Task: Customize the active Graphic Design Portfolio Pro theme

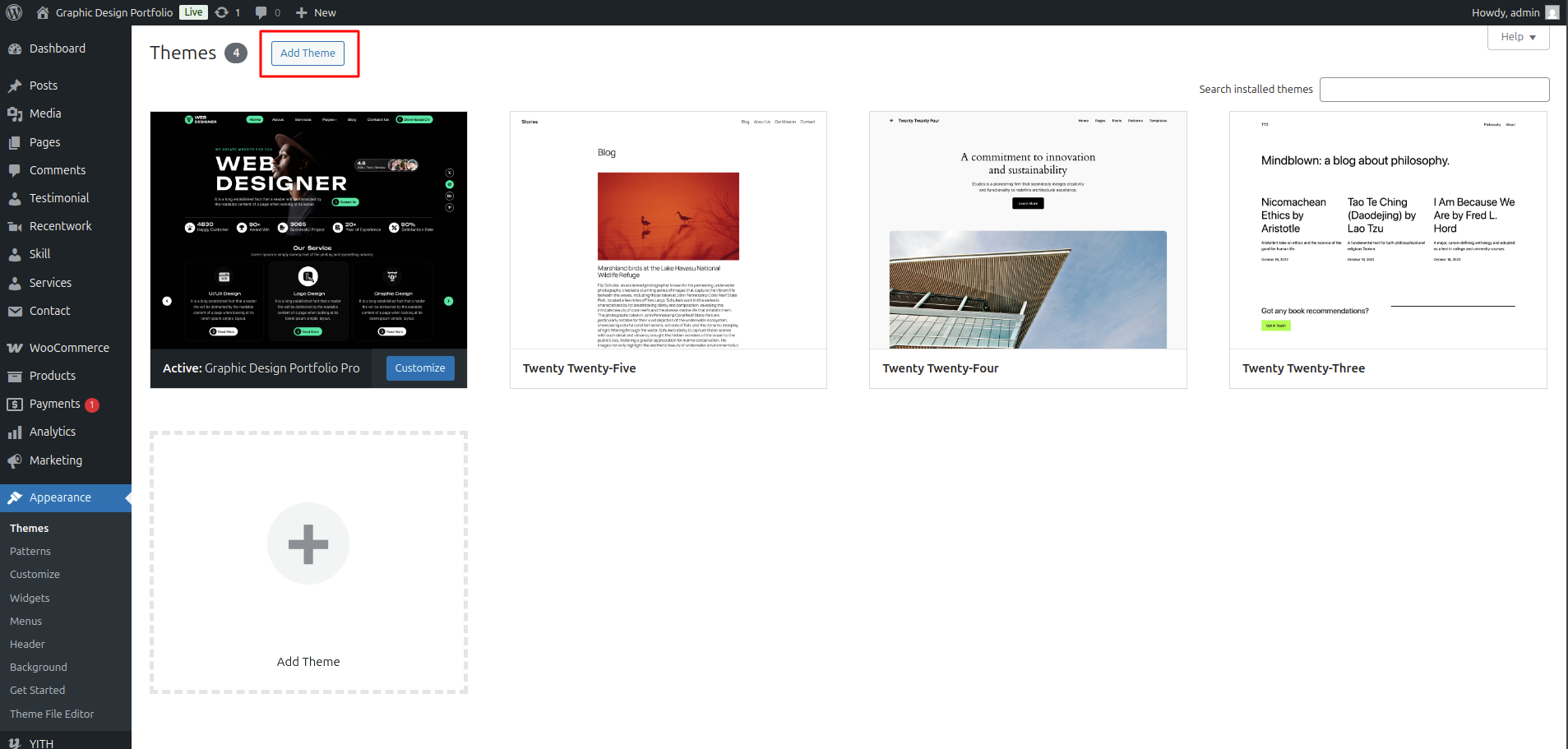Action: [419, 368]
